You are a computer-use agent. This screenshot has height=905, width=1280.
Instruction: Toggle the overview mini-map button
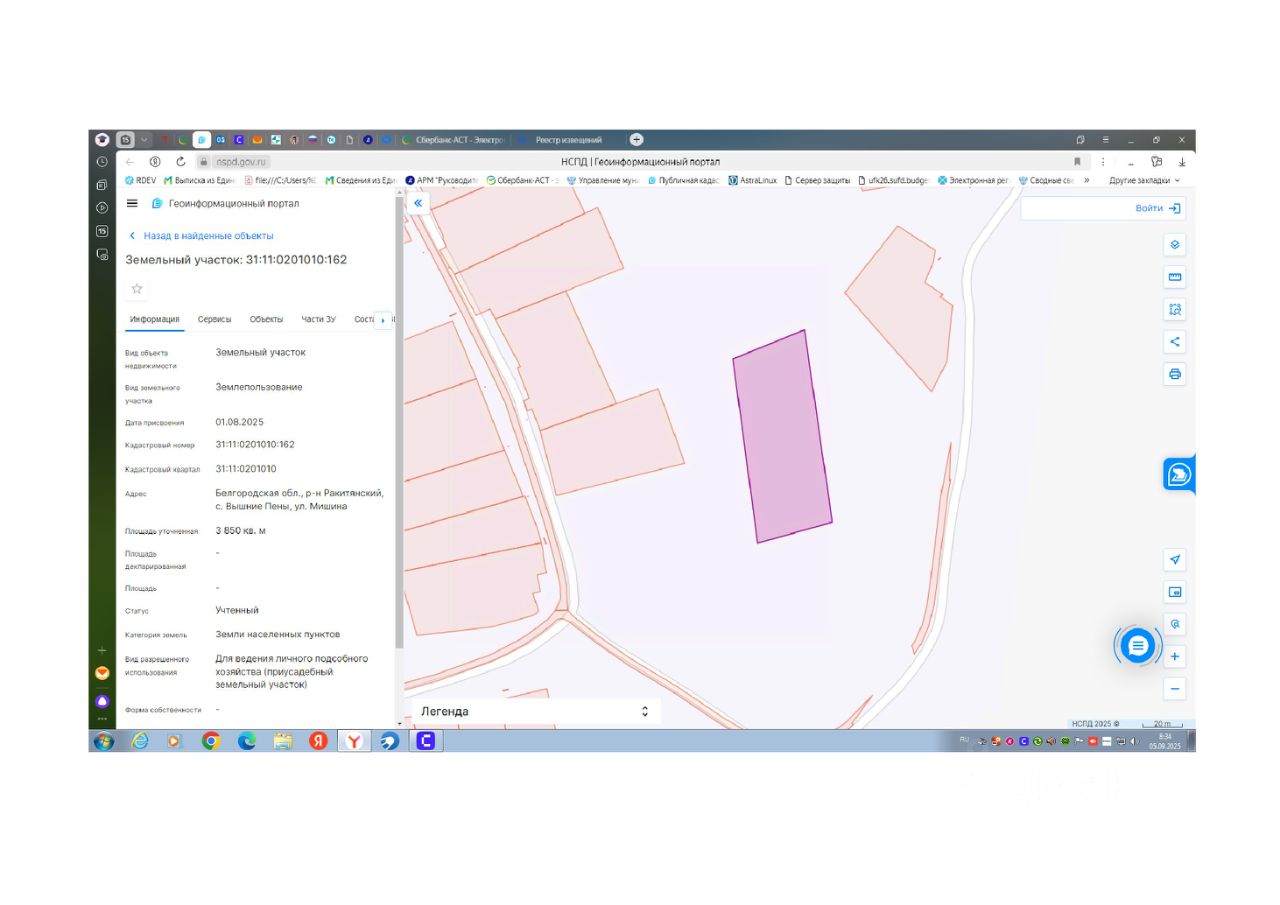point(1175,592)
